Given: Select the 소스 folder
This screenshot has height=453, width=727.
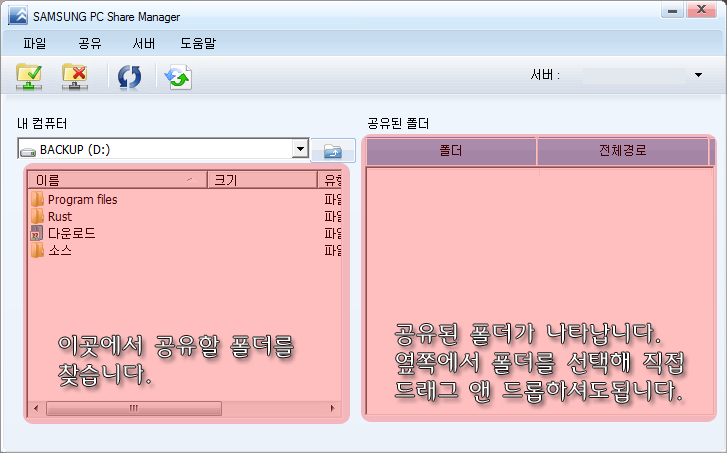Looking at the screenshot, I should pos(60,250).
